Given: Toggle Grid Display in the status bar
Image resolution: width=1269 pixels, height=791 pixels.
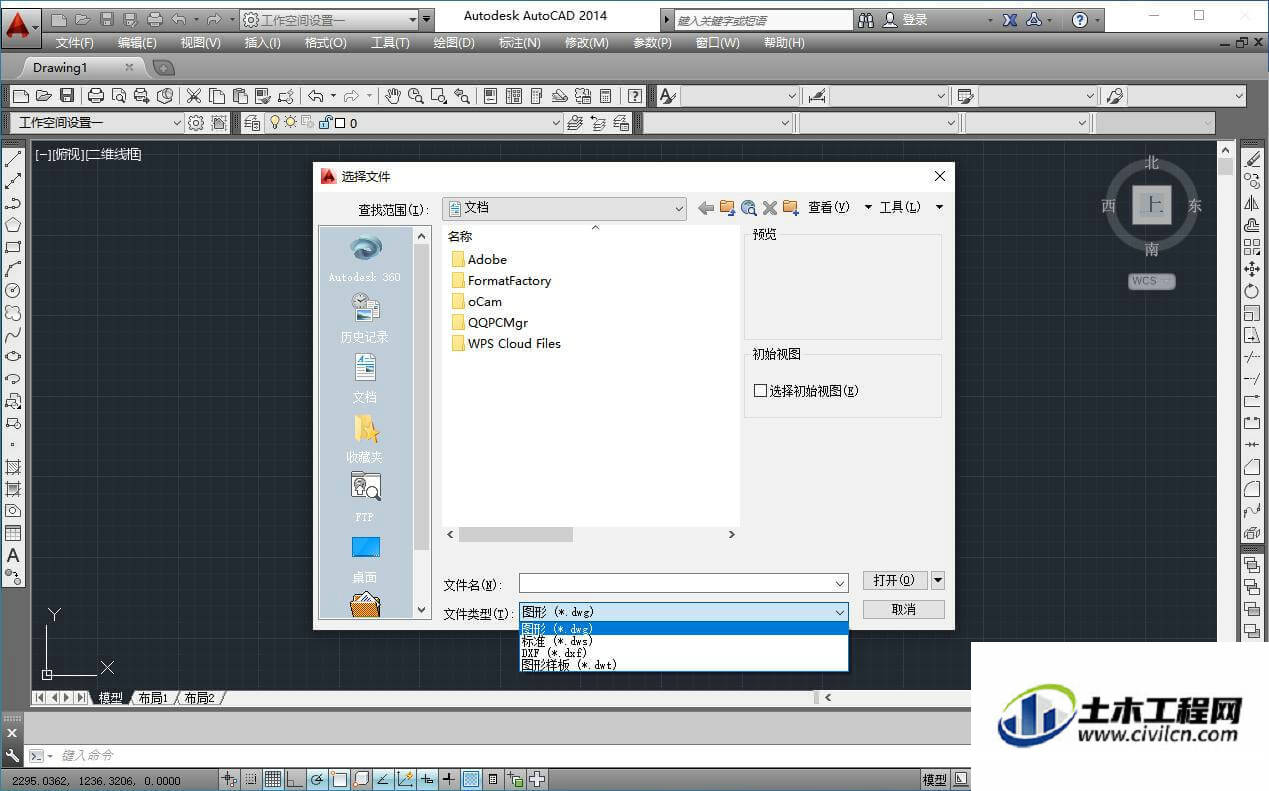Looking at the screenshot, I should (272, 780).
